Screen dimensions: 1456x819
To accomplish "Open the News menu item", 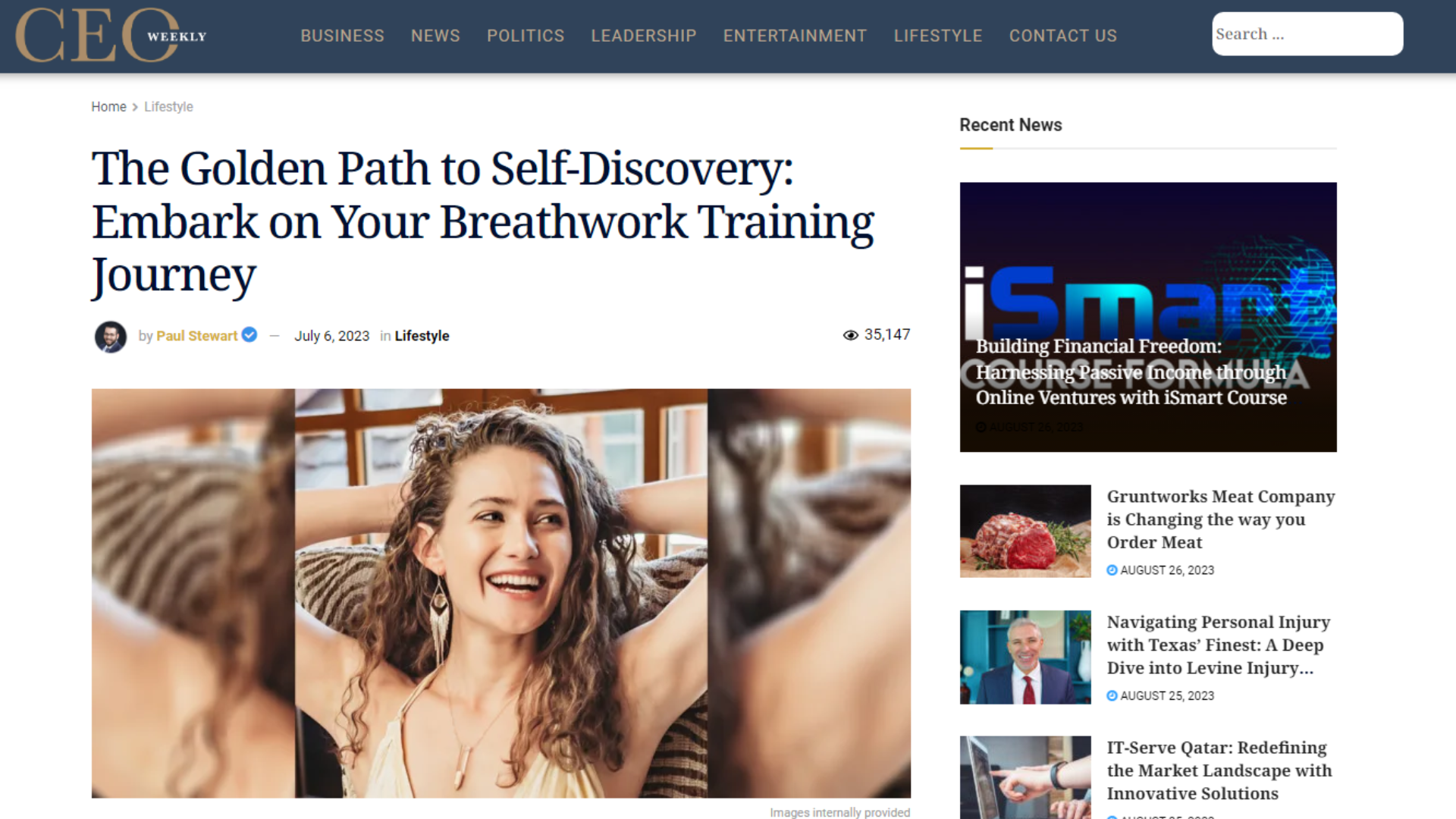I will (x=435, y=36).
